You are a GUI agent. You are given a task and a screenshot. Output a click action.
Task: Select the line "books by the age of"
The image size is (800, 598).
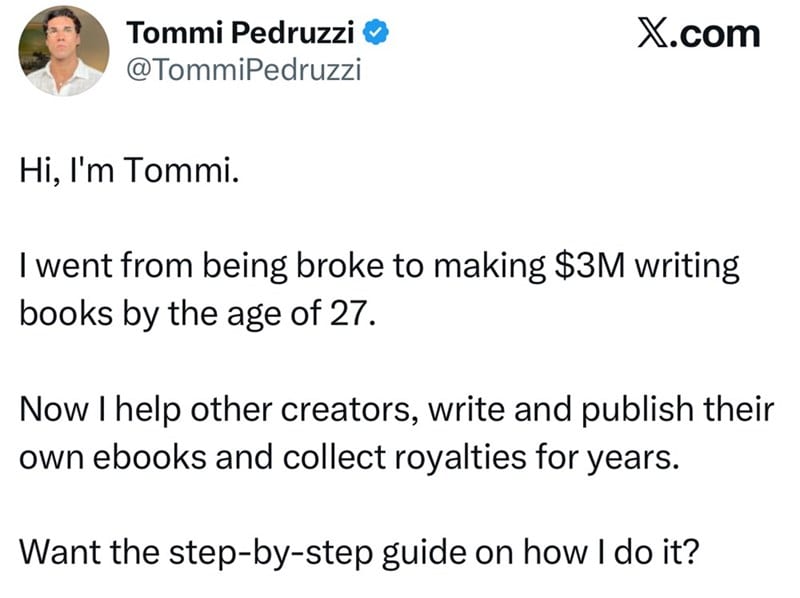coord(170,314)
